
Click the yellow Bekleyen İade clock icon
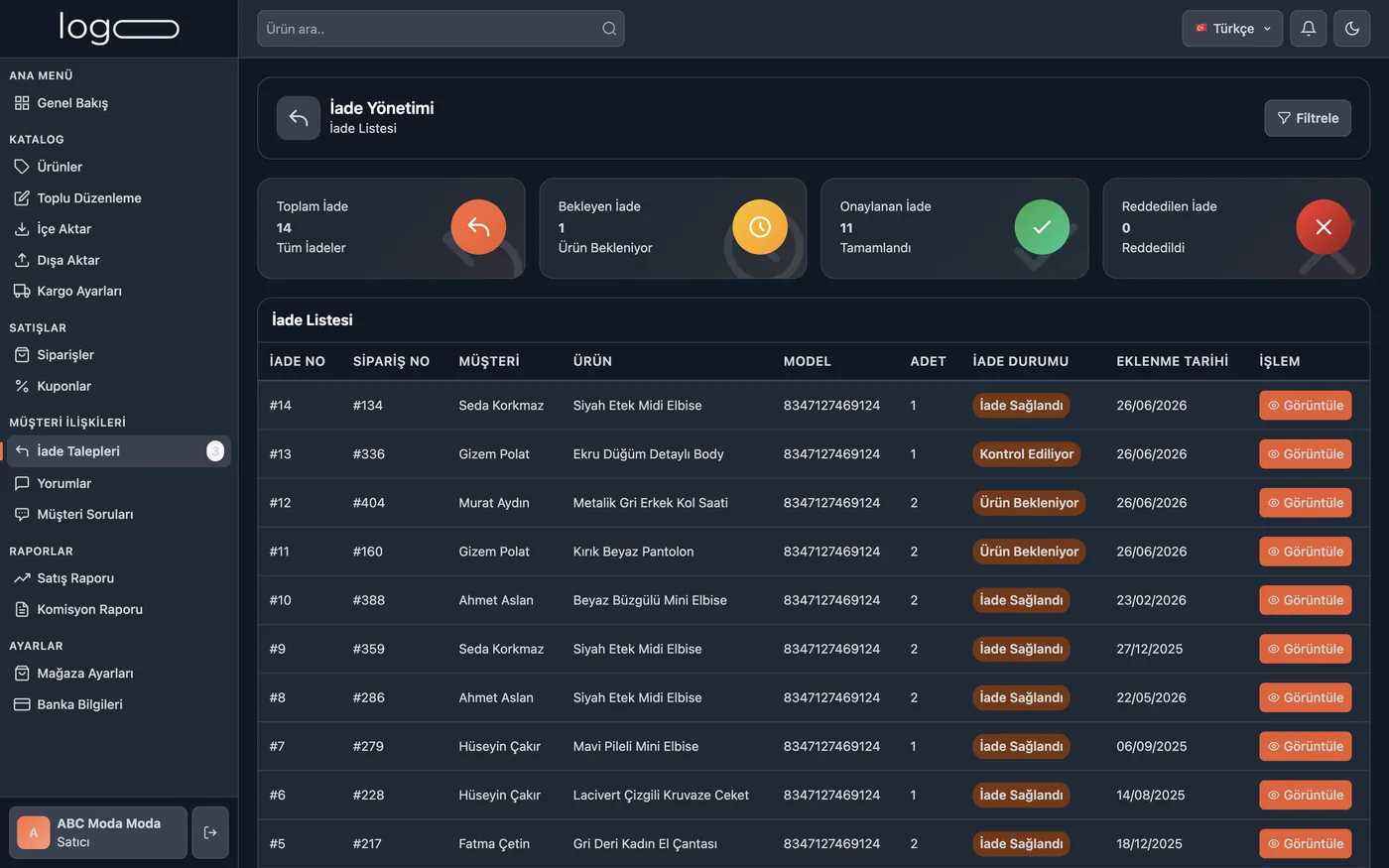point(760,227)
